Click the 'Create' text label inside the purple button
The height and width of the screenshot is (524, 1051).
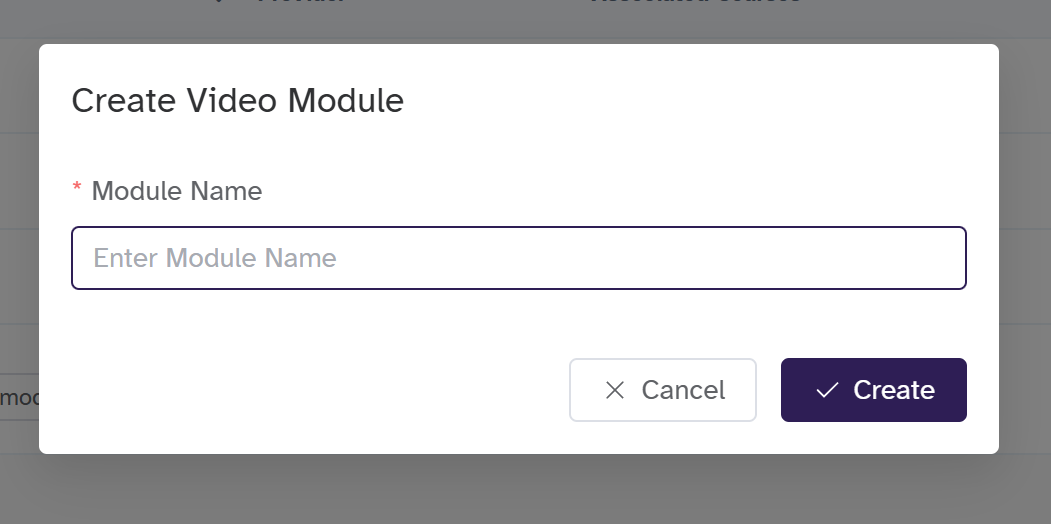point(894,390)
